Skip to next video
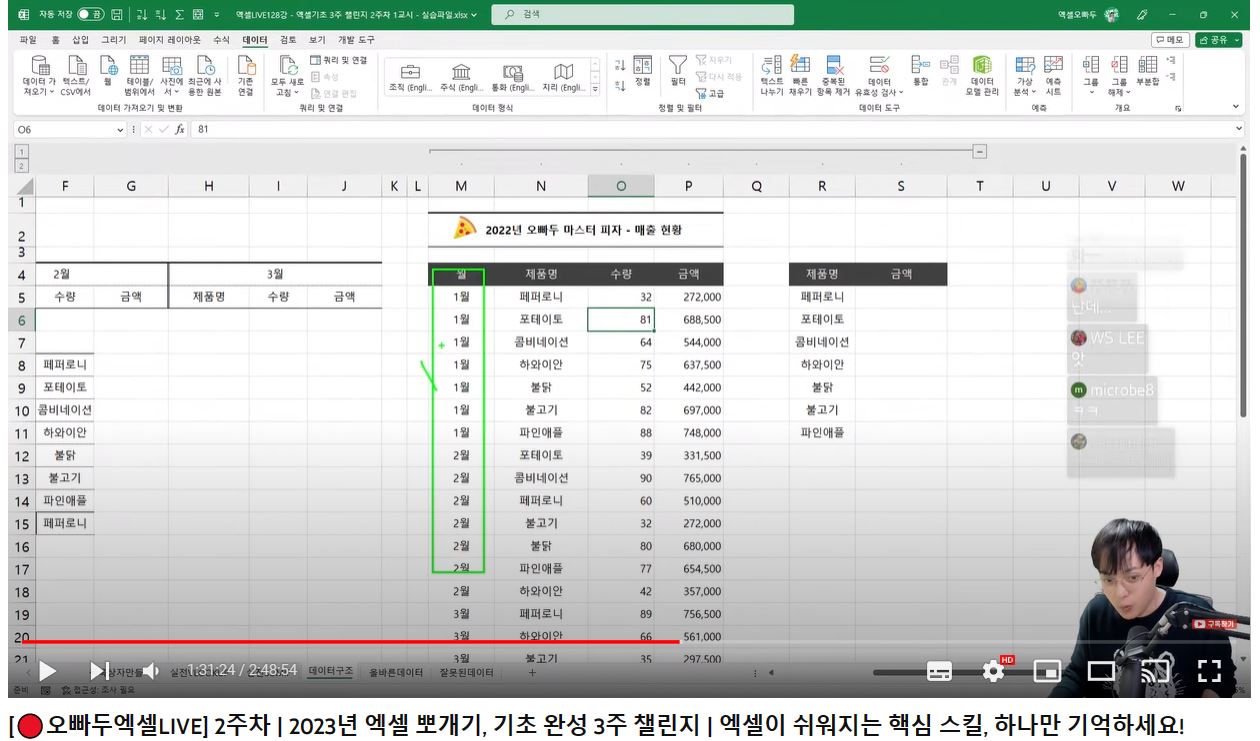This screenshot has width=1260, height=741. pyautogui.click(x=99, y=671)
